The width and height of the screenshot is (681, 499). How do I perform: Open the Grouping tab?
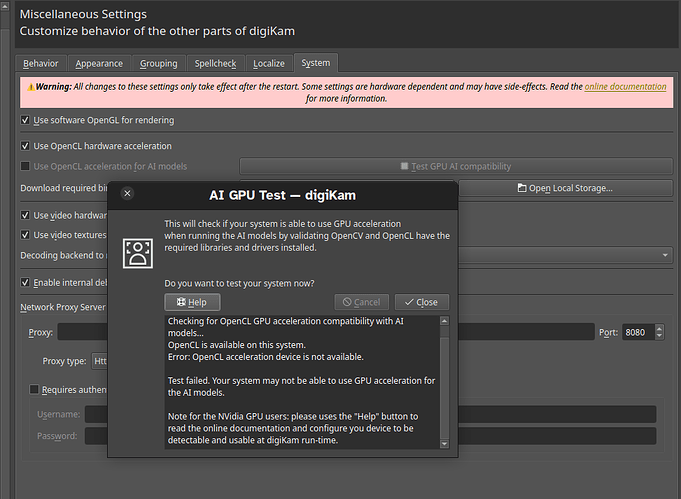[x=159, y=63]
